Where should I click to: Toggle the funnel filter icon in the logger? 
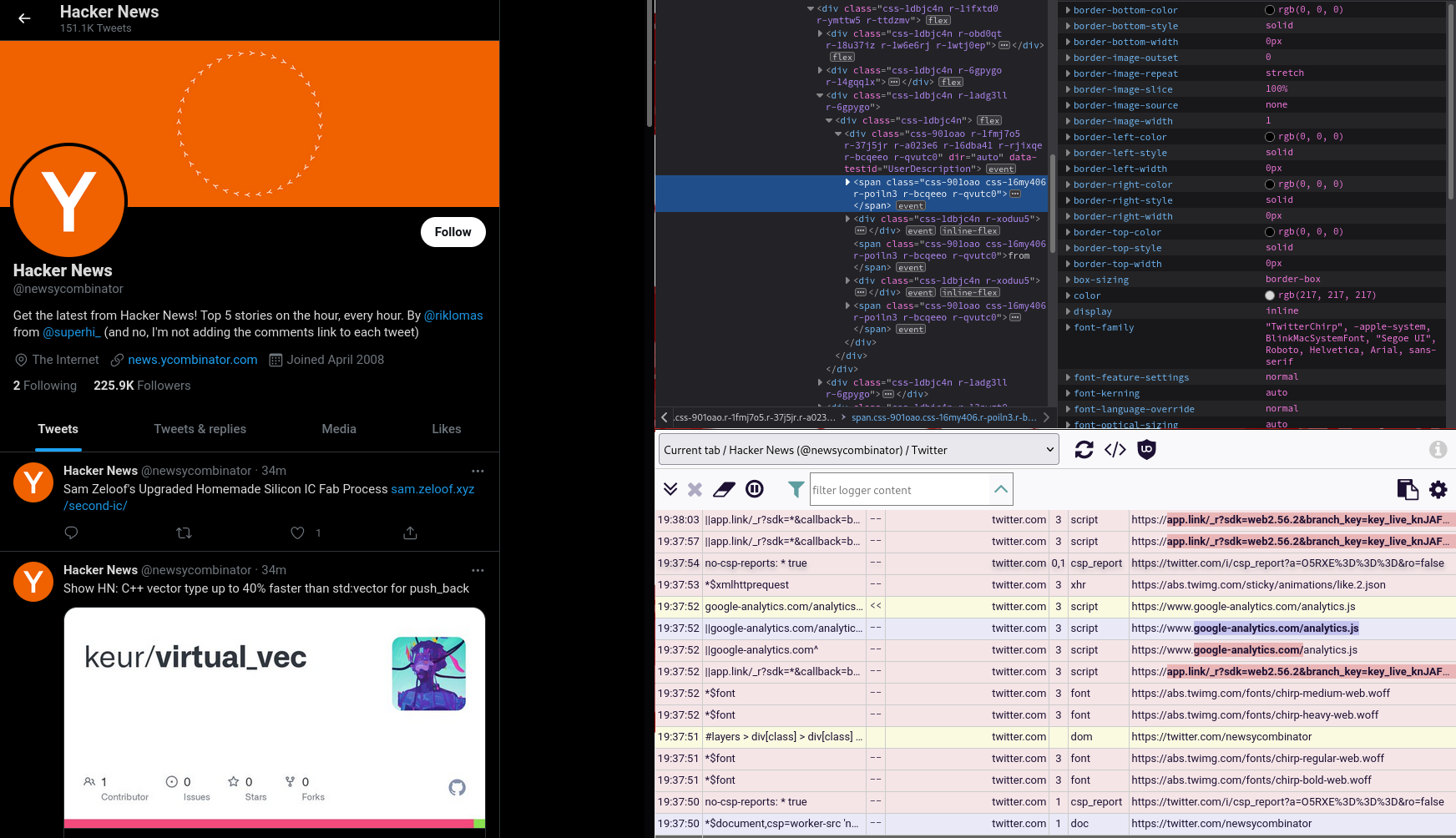(796, 489)
